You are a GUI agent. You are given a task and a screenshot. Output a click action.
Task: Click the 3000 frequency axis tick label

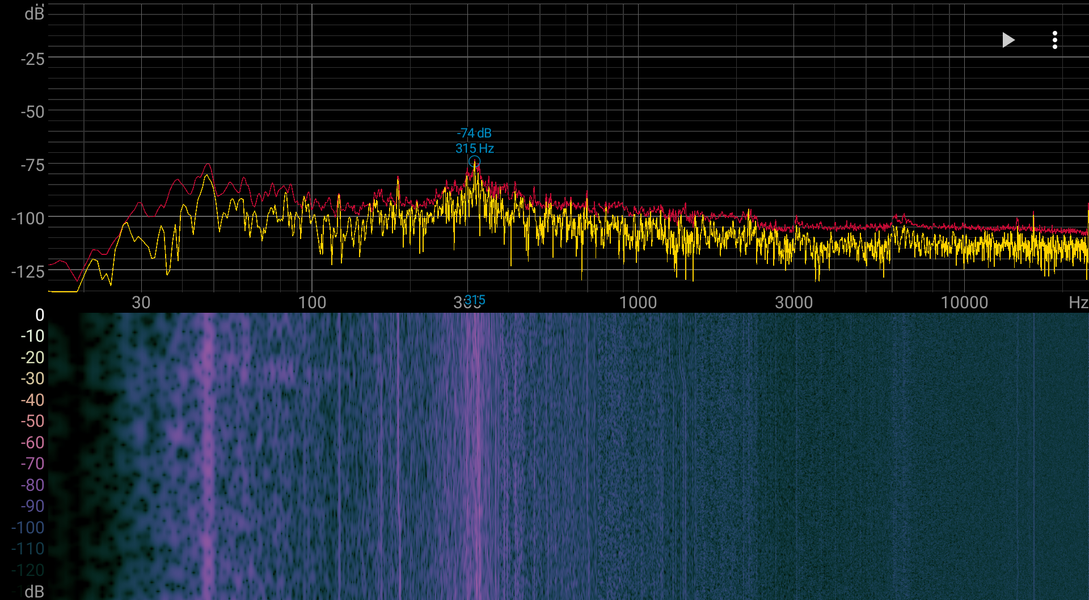(794, 302)
